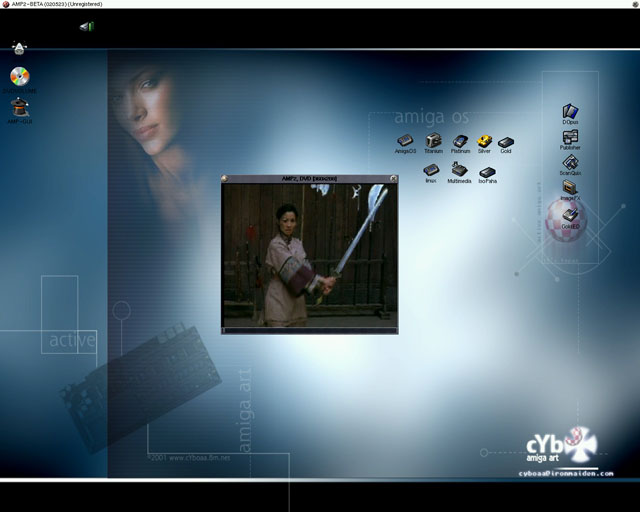Open the linux partition icon

pos(431,170)
